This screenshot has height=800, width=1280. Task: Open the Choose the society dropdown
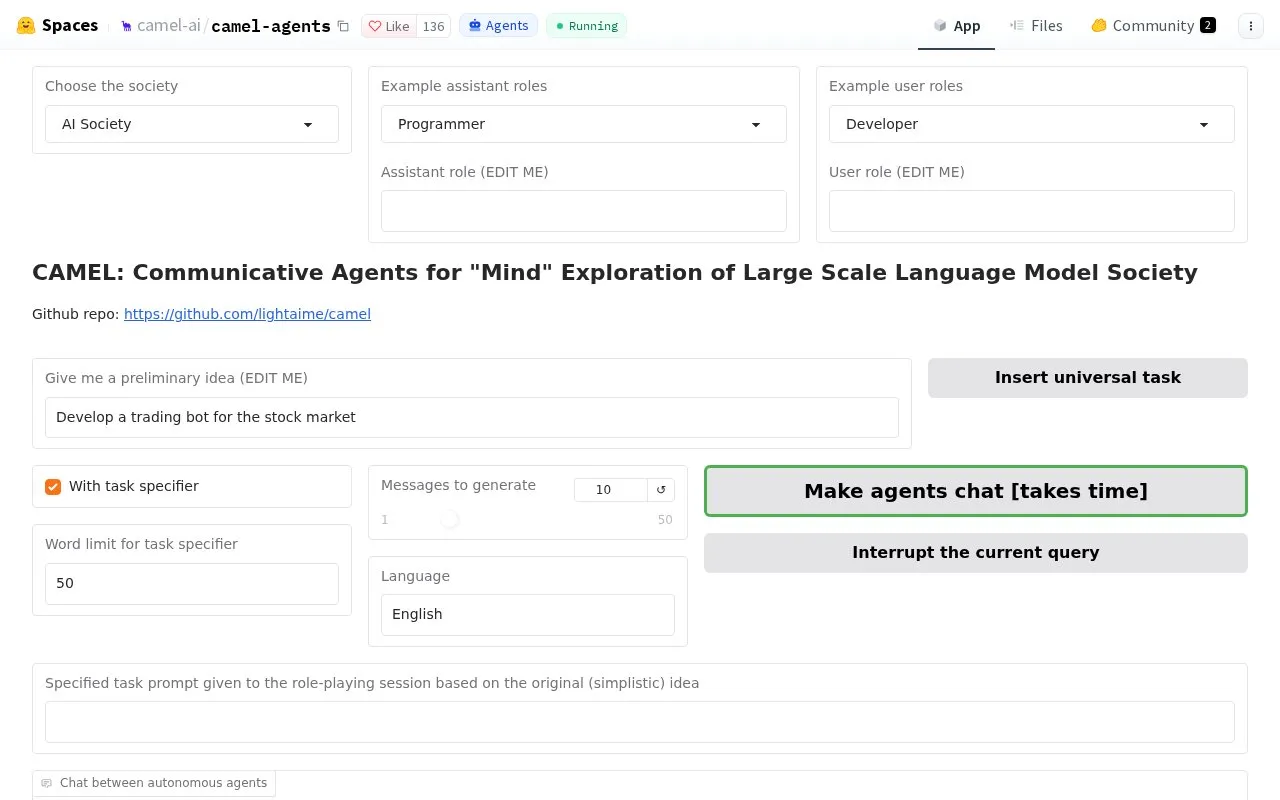coord(192,124)
